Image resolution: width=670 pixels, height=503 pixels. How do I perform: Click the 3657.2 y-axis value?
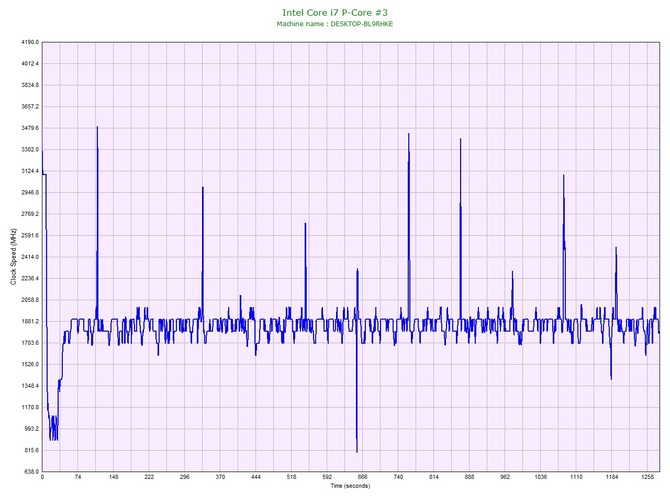30,106
